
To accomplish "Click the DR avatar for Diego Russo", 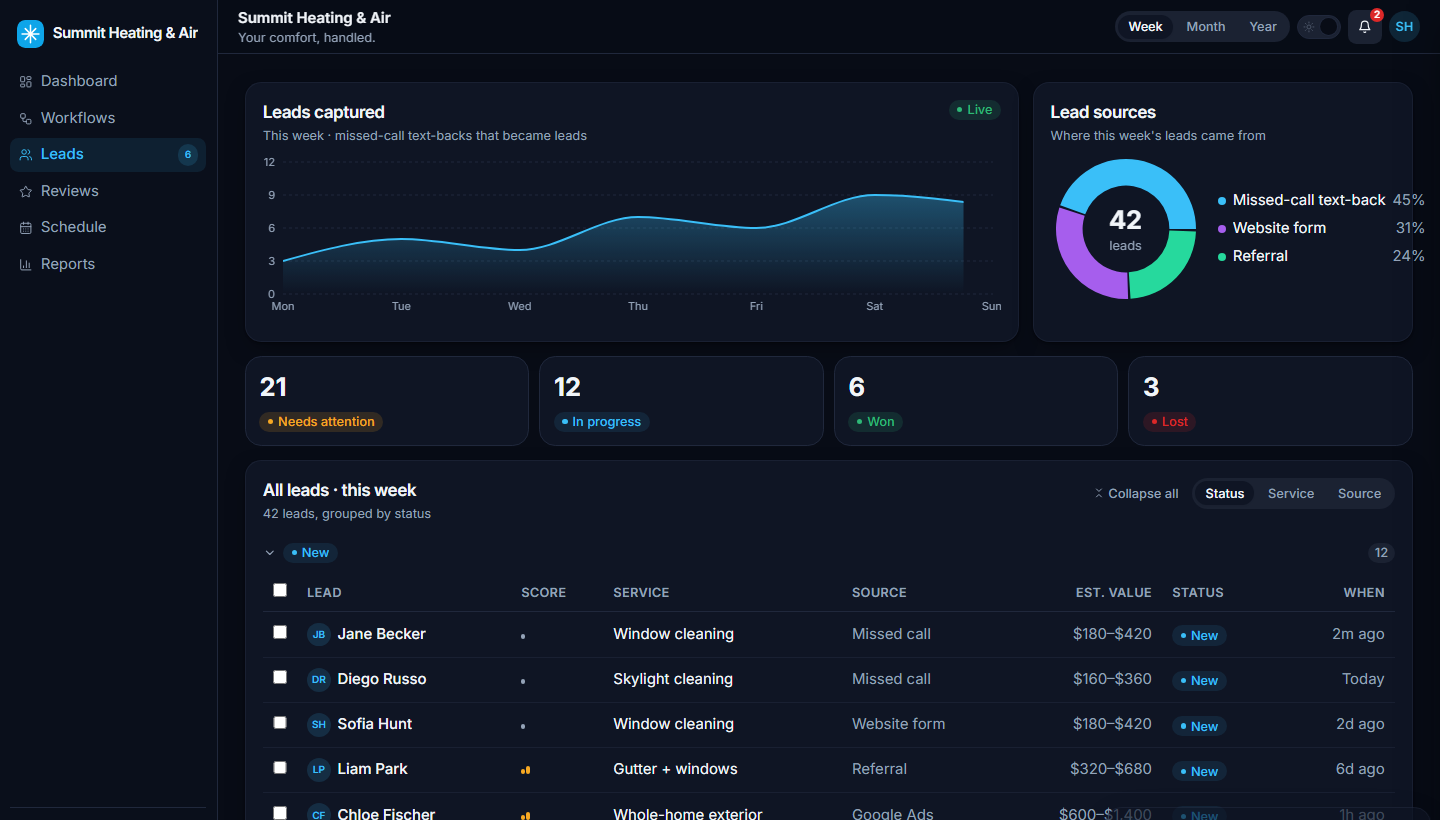I will (319, 679).
